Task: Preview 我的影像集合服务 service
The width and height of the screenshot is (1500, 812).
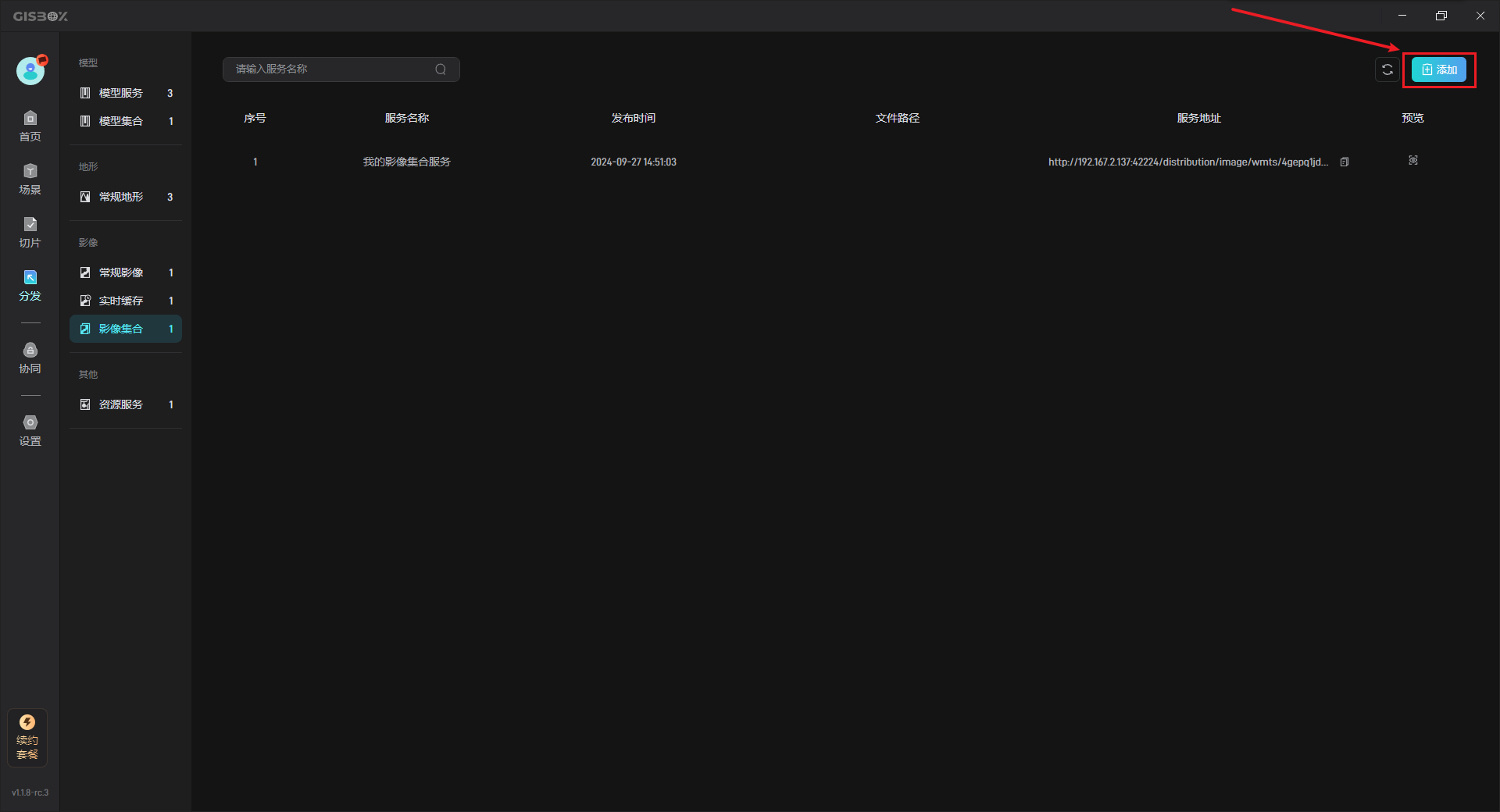Action: pyautogui.click(x=1413, y=160)
